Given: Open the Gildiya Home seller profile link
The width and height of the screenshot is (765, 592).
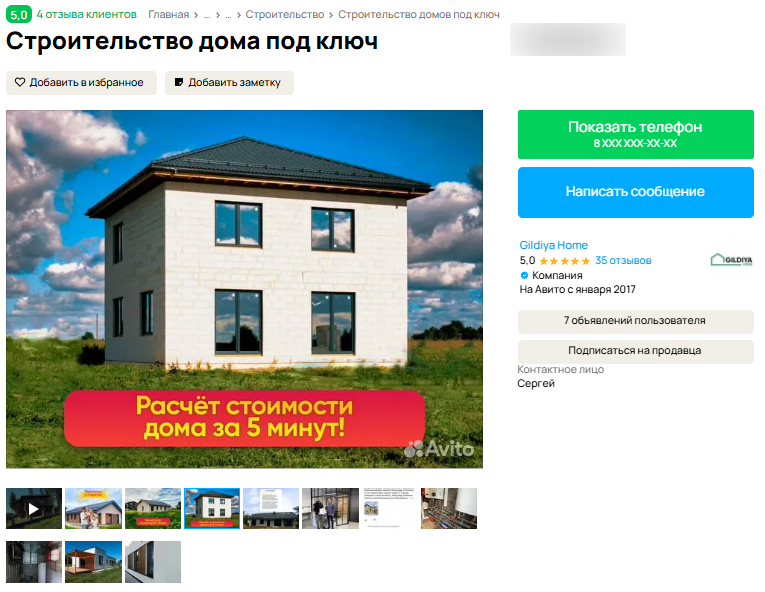Looking at the screenshot, I should [553, 245].
